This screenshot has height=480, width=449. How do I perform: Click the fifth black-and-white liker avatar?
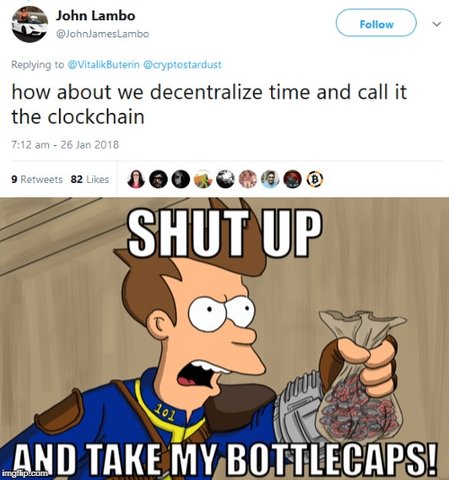[225, 179]
